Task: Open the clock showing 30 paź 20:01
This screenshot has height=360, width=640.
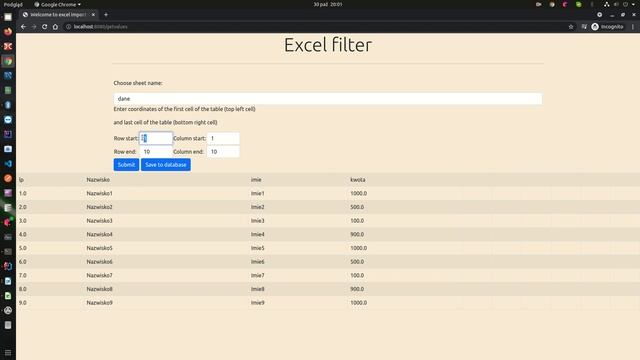Action: 328,4
